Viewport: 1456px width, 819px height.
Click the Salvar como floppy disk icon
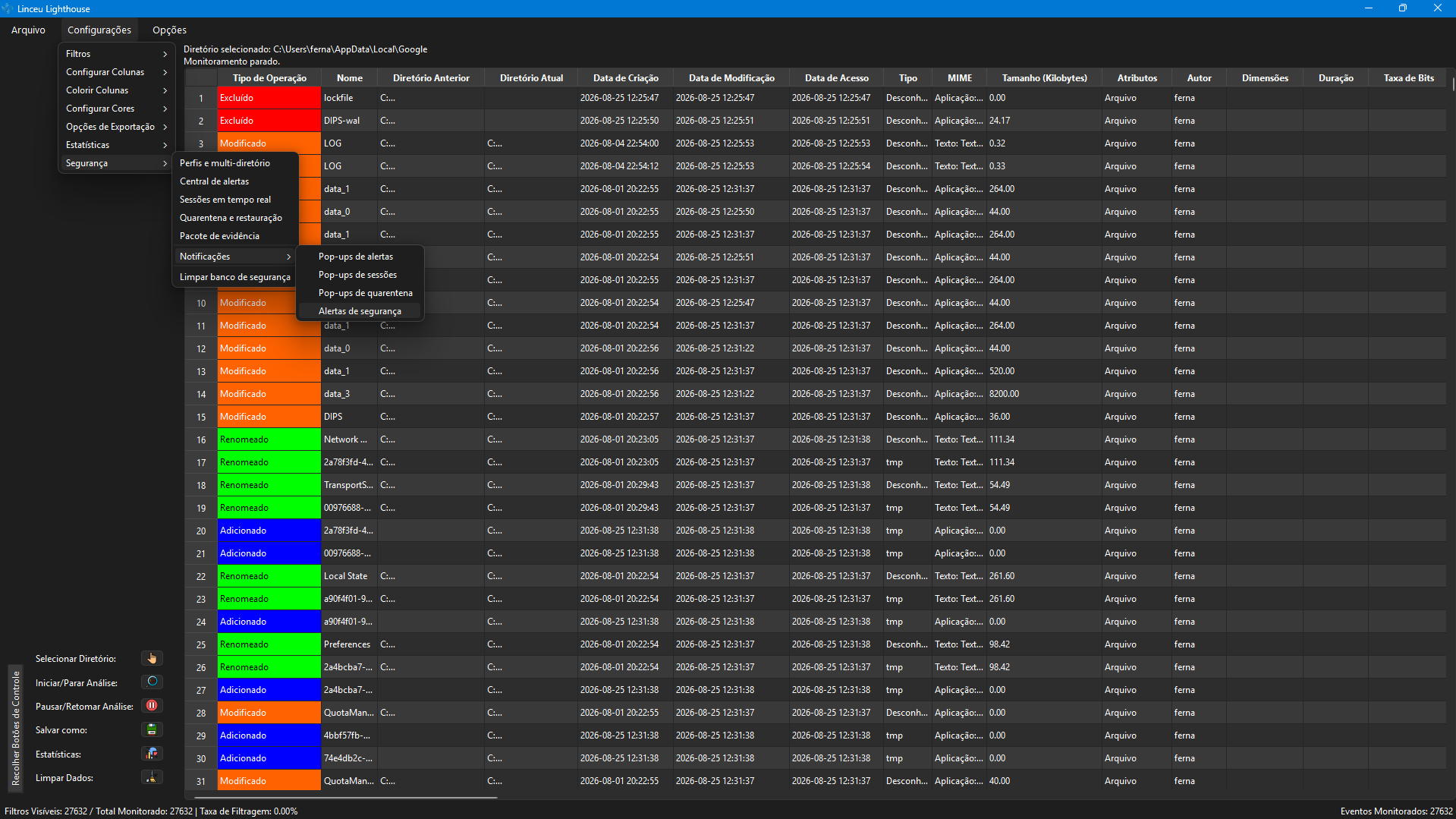click(152, 729)
